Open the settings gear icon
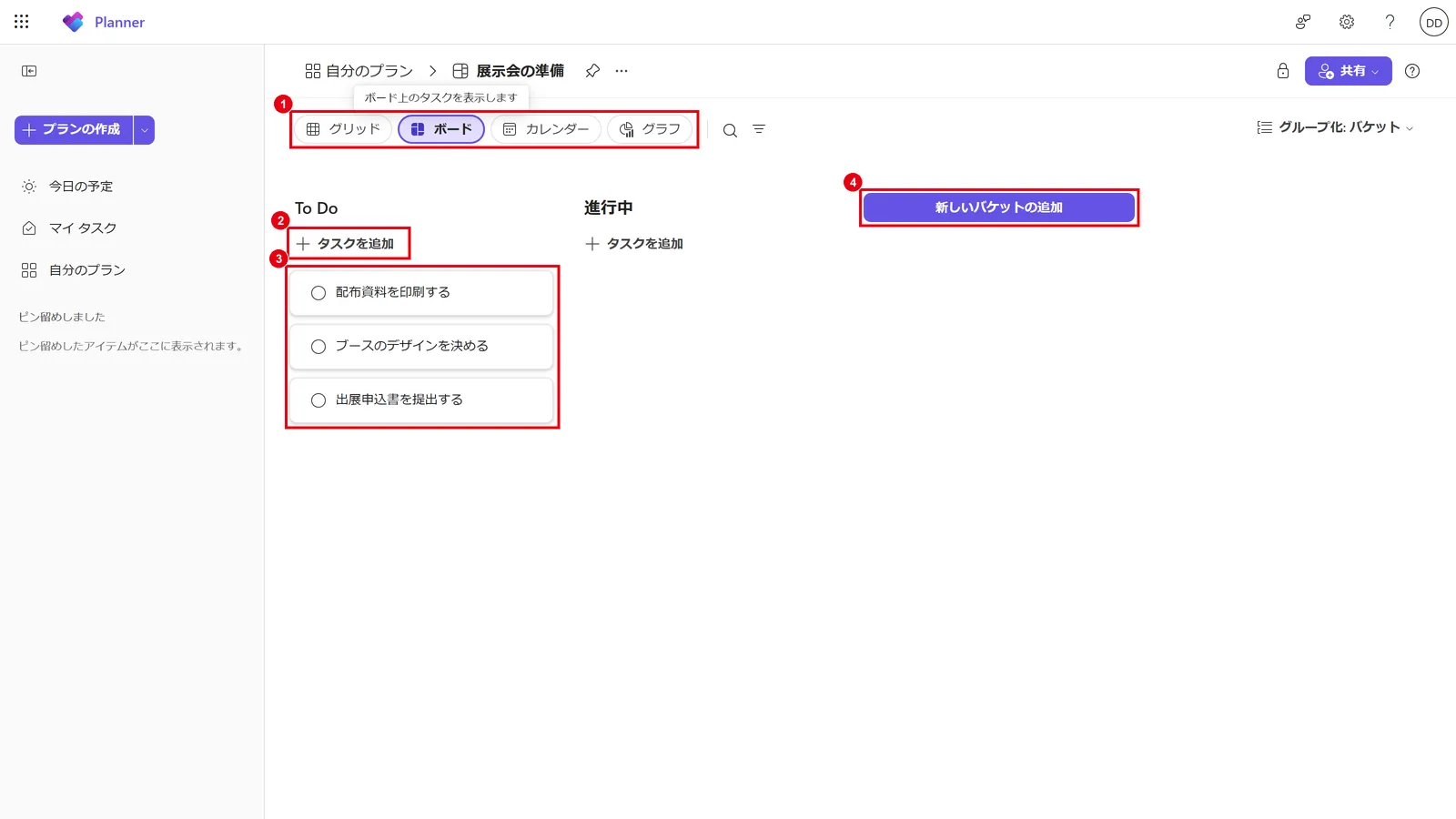1456x819 pixels. tap(1347, 22)
